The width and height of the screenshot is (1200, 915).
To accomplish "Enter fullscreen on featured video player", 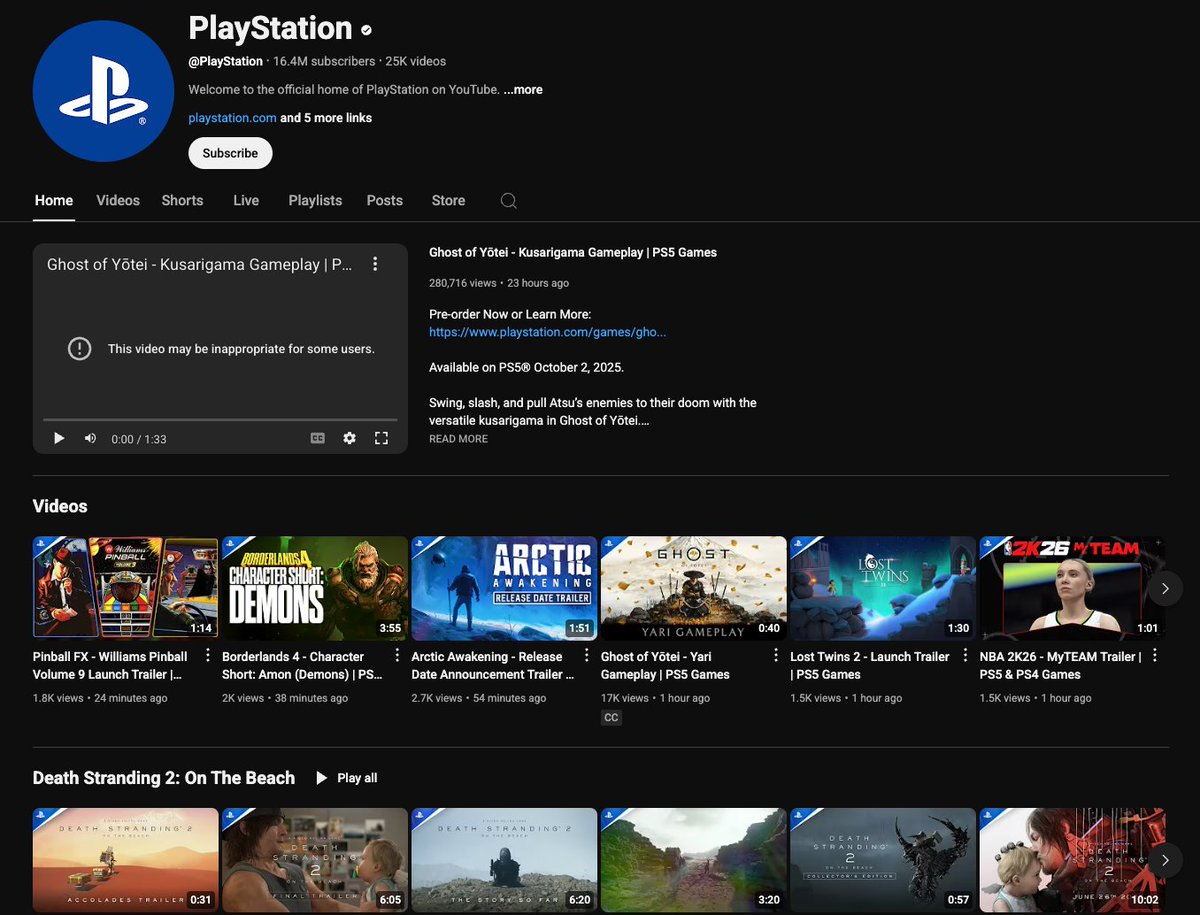I will (381, 438).
